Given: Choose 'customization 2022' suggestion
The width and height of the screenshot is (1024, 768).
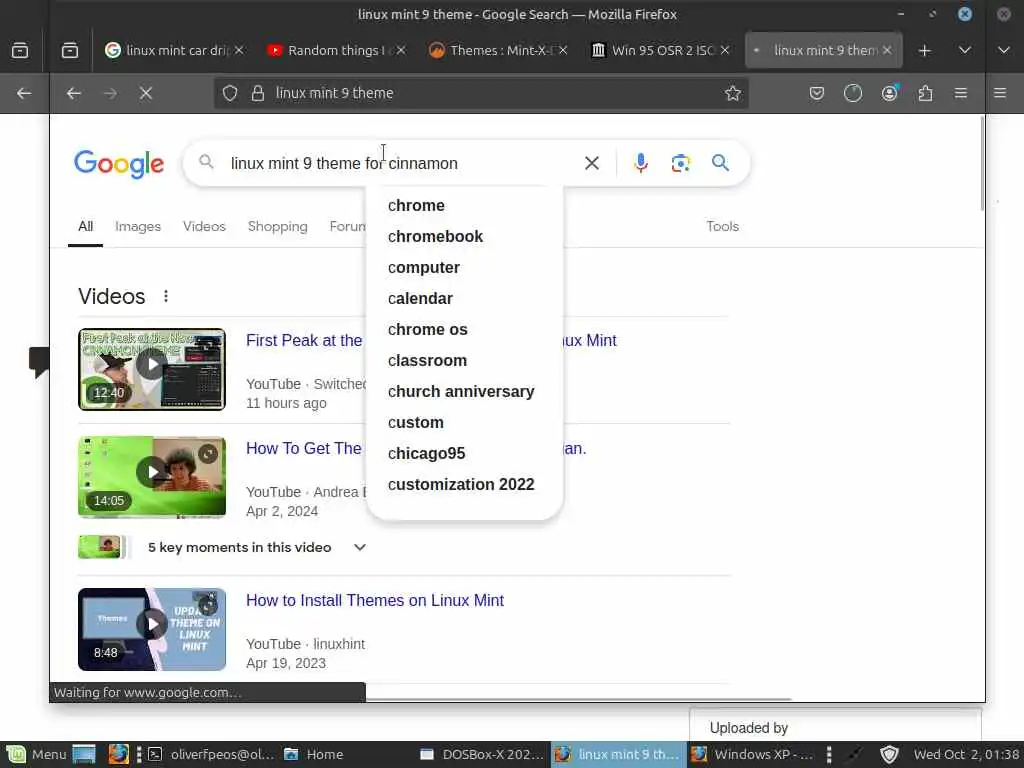Looking at the screenshot, I should click(x=464, y=485).
